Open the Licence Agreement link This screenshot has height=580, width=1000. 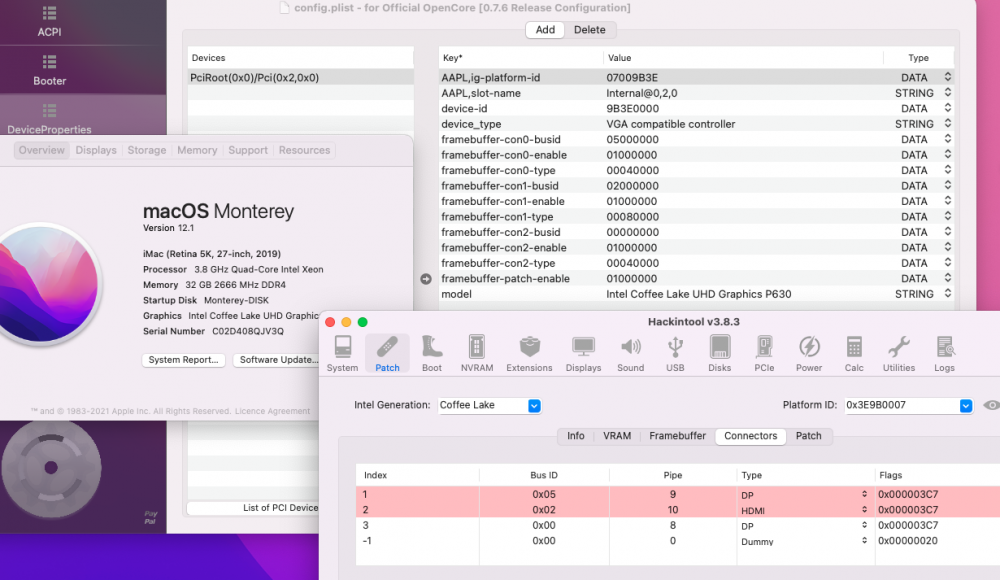272,411
